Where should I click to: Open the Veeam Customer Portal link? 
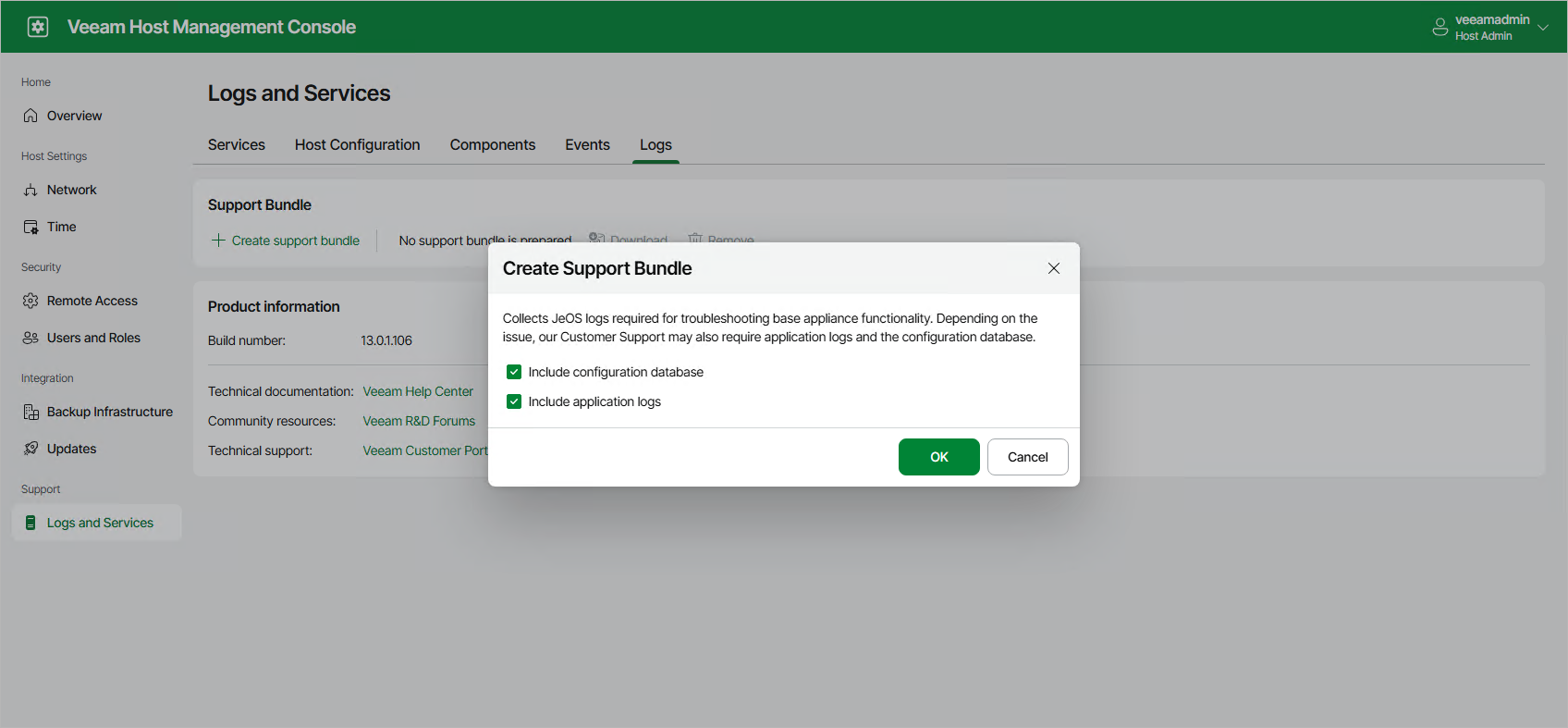coord(425,450)
